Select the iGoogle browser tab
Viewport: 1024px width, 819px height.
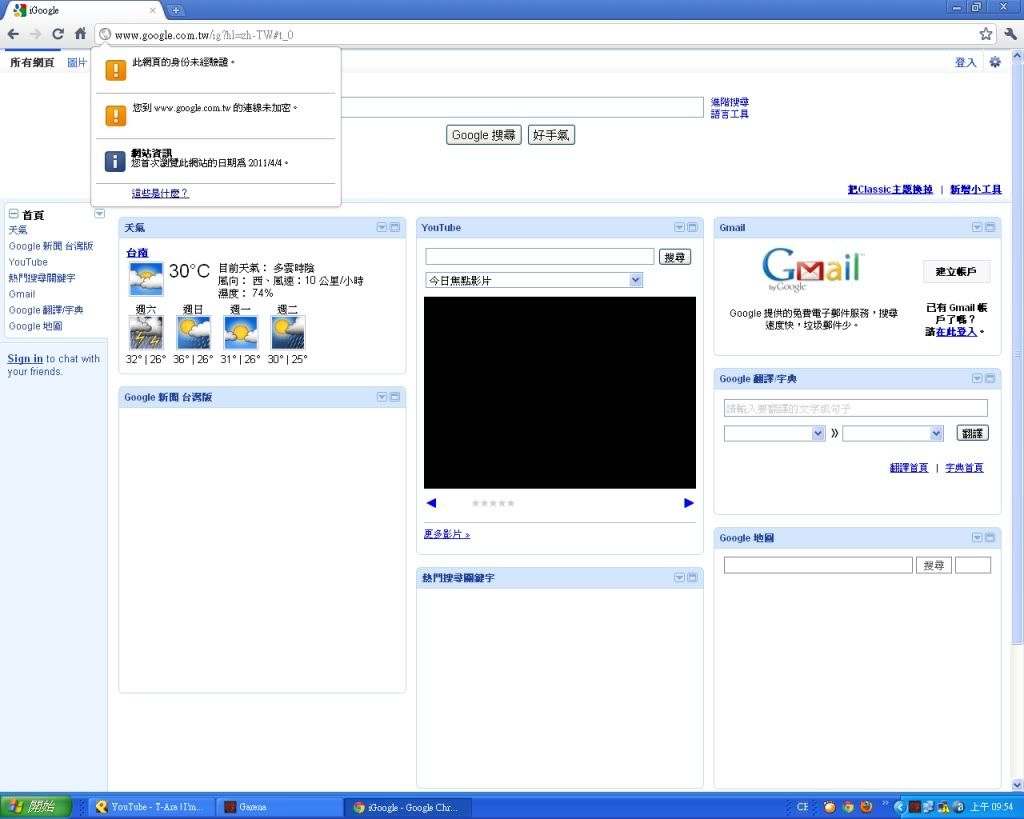[85, 10]
